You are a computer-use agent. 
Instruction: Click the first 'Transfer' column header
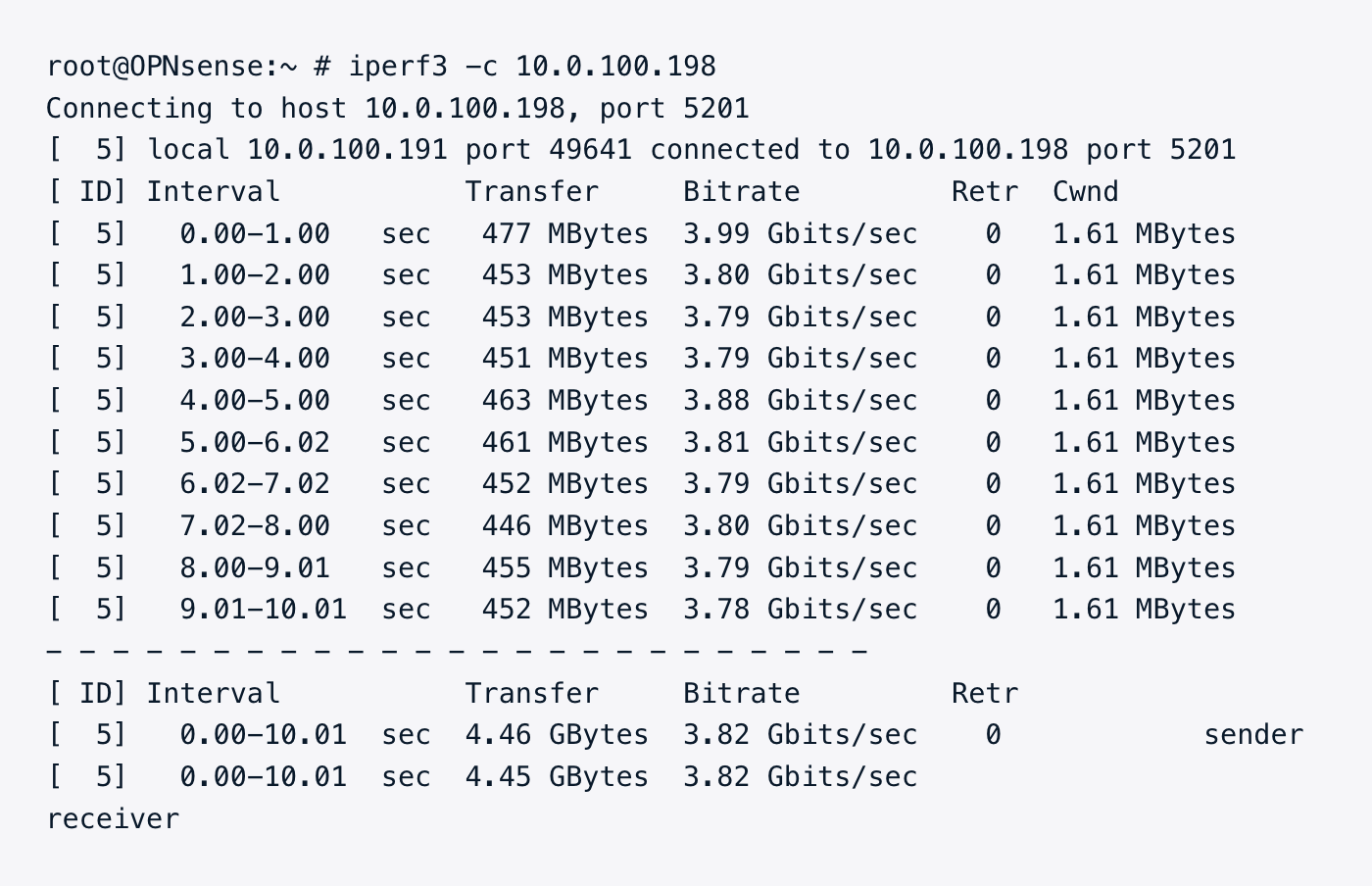531,191
